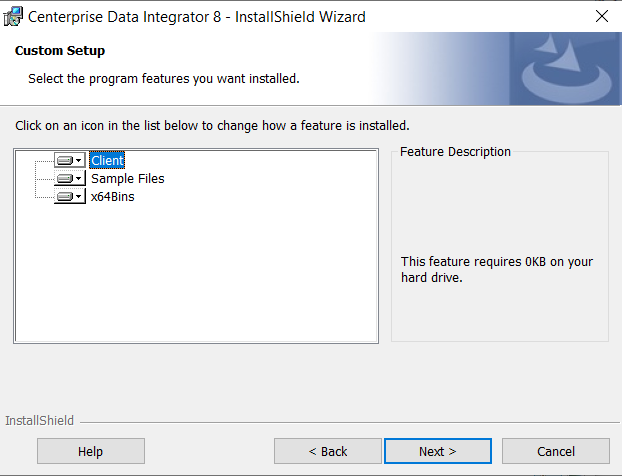This screenshot has height=476, width=622.
Task: Click the Custom Setup heading
Action: point(60,51)
